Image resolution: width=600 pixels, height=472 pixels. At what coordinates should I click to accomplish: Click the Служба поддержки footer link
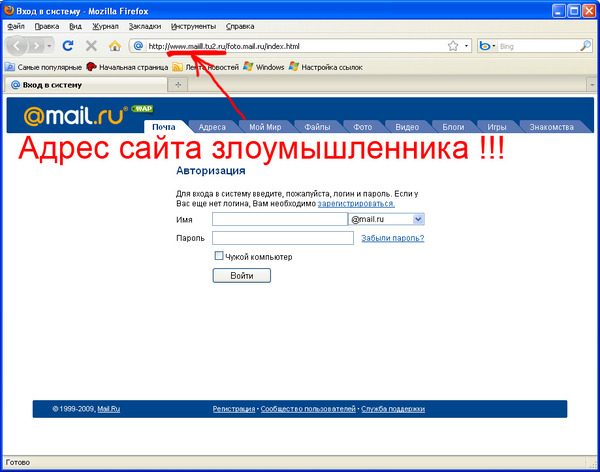tap(393, 409)
